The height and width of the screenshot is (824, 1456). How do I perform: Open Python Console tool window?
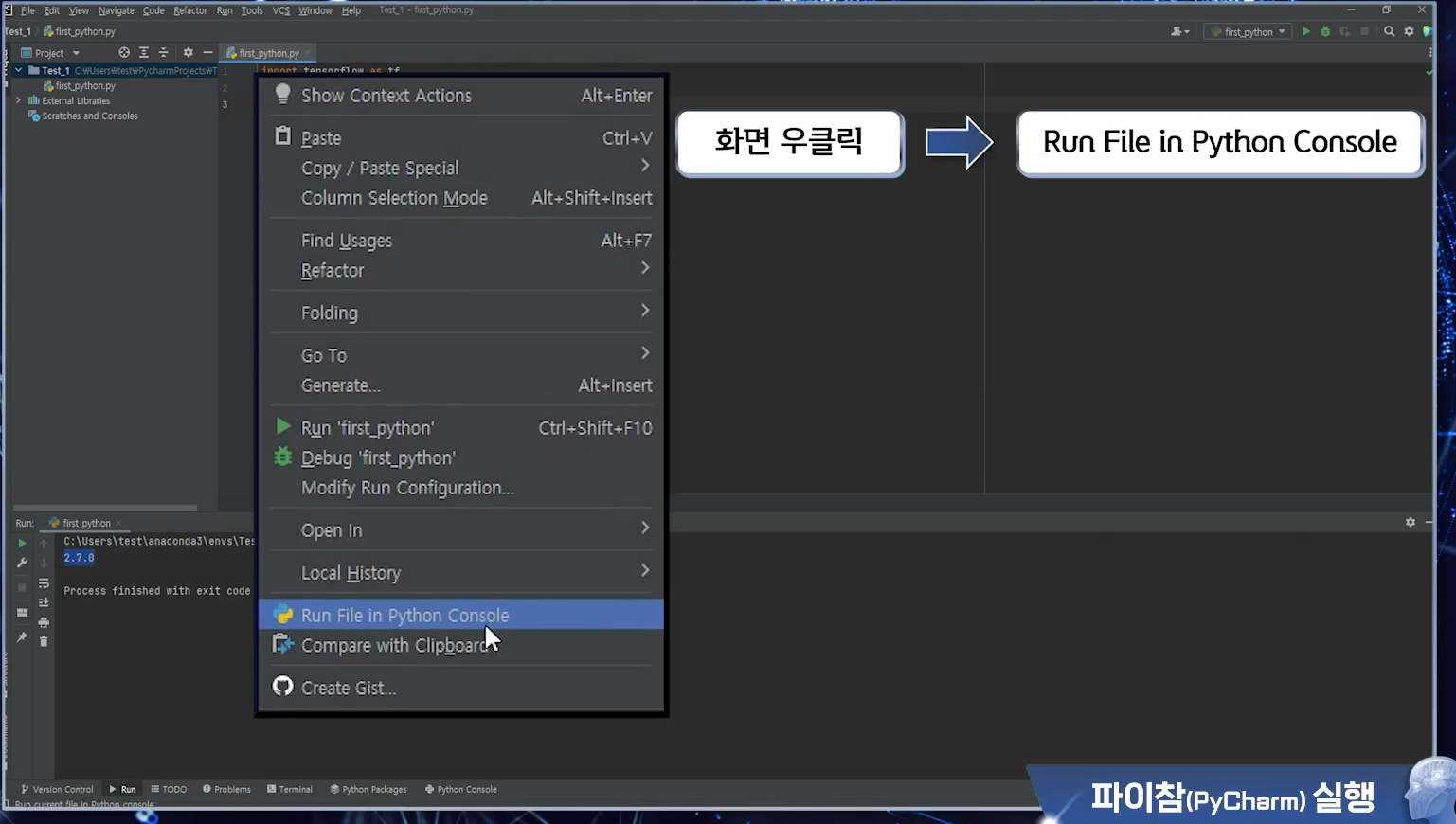461,789
